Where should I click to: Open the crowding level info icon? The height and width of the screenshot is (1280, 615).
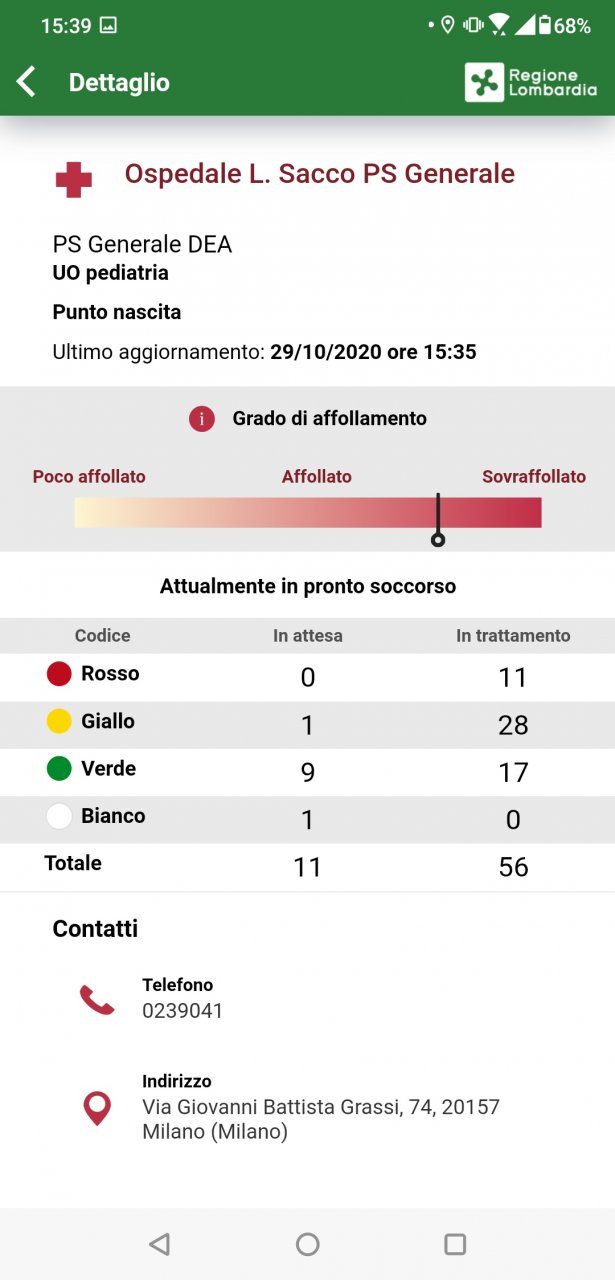coord(202,419)
